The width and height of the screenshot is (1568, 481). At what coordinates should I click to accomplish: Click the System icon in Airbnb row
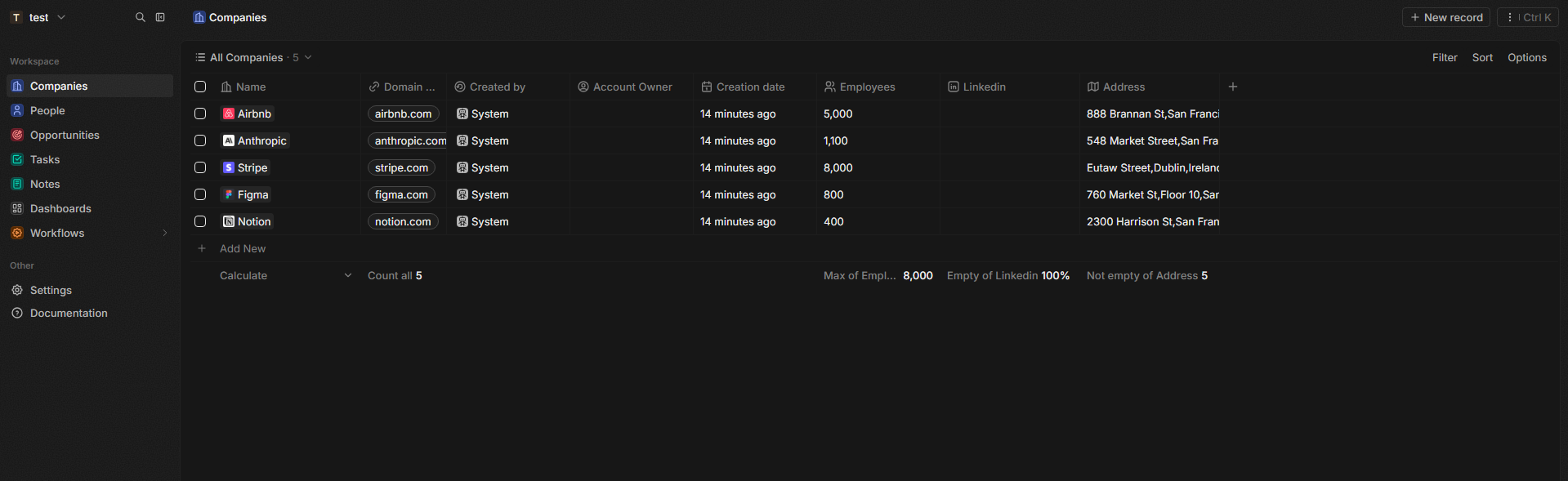pyautogui.click(x=462, y=114)
